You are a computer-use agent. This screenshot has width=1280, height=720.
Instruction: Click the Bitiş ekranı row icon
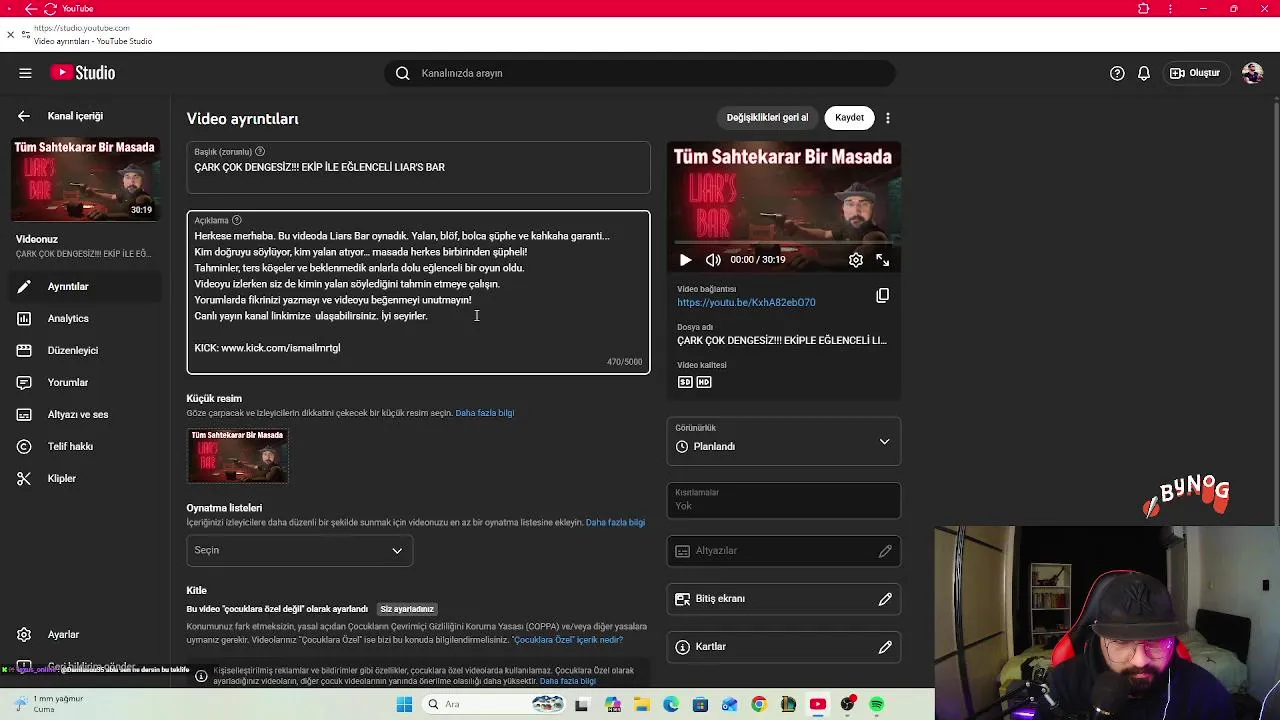pyautogui.click(x=683, y=599)
